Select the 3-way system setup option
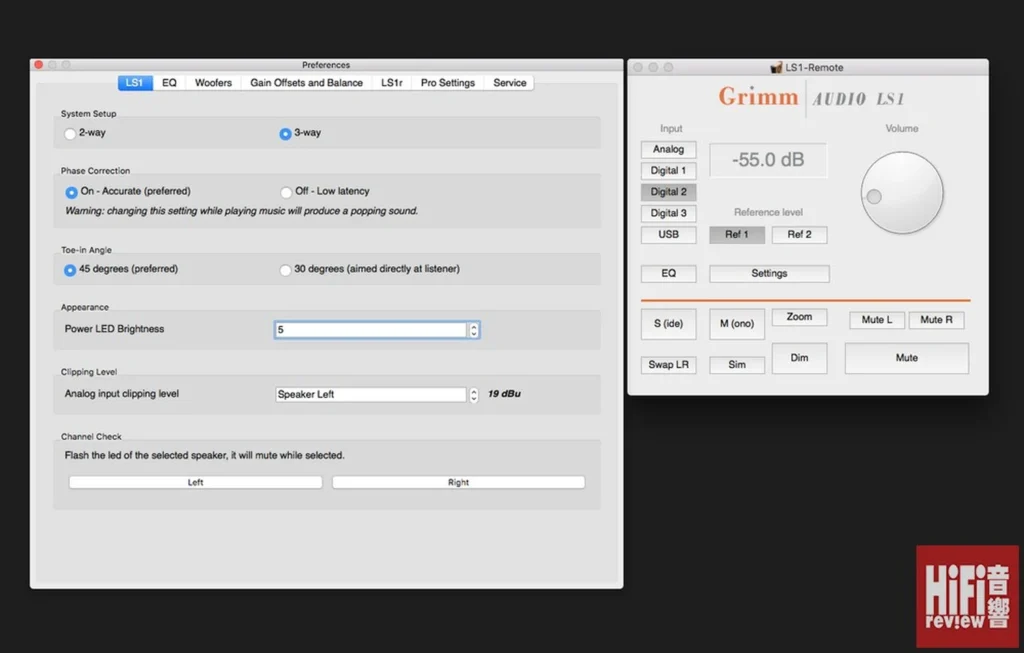This screenshot has width=1024, height=653. [x=285, y=133]
